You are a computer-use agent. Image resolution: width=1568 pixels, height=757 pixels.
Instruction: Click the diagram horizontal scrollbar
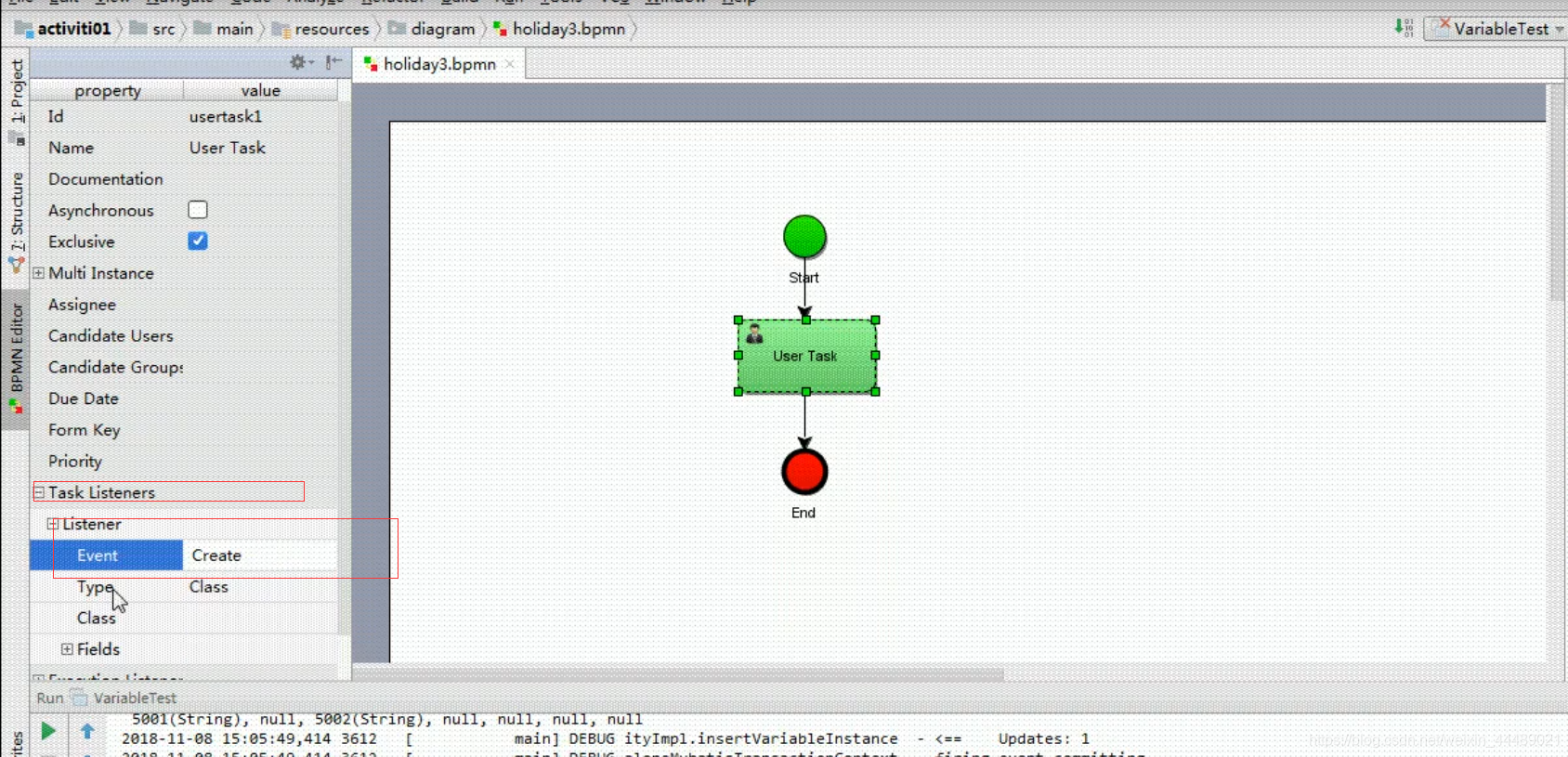[678, 673]
